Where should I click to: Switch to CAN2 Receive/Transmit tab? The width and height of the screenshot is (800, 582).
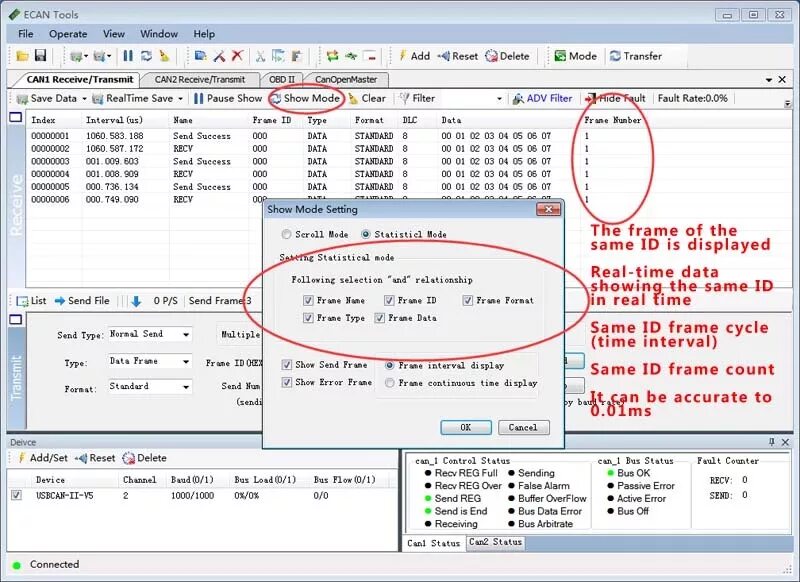coord(199,80)
